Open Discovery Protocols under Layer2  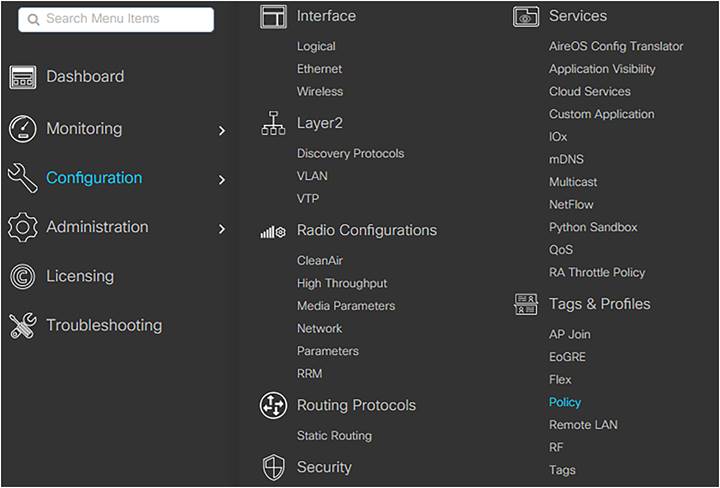350,153
